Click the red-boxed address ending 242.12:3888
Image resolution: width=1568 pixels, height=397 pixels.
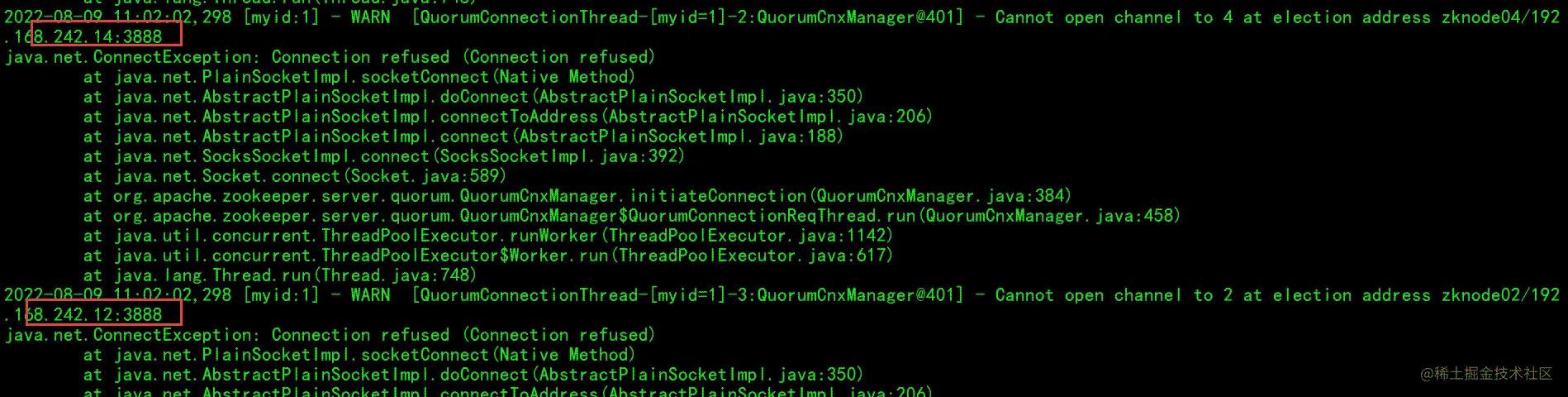click(x=106, y=314)
